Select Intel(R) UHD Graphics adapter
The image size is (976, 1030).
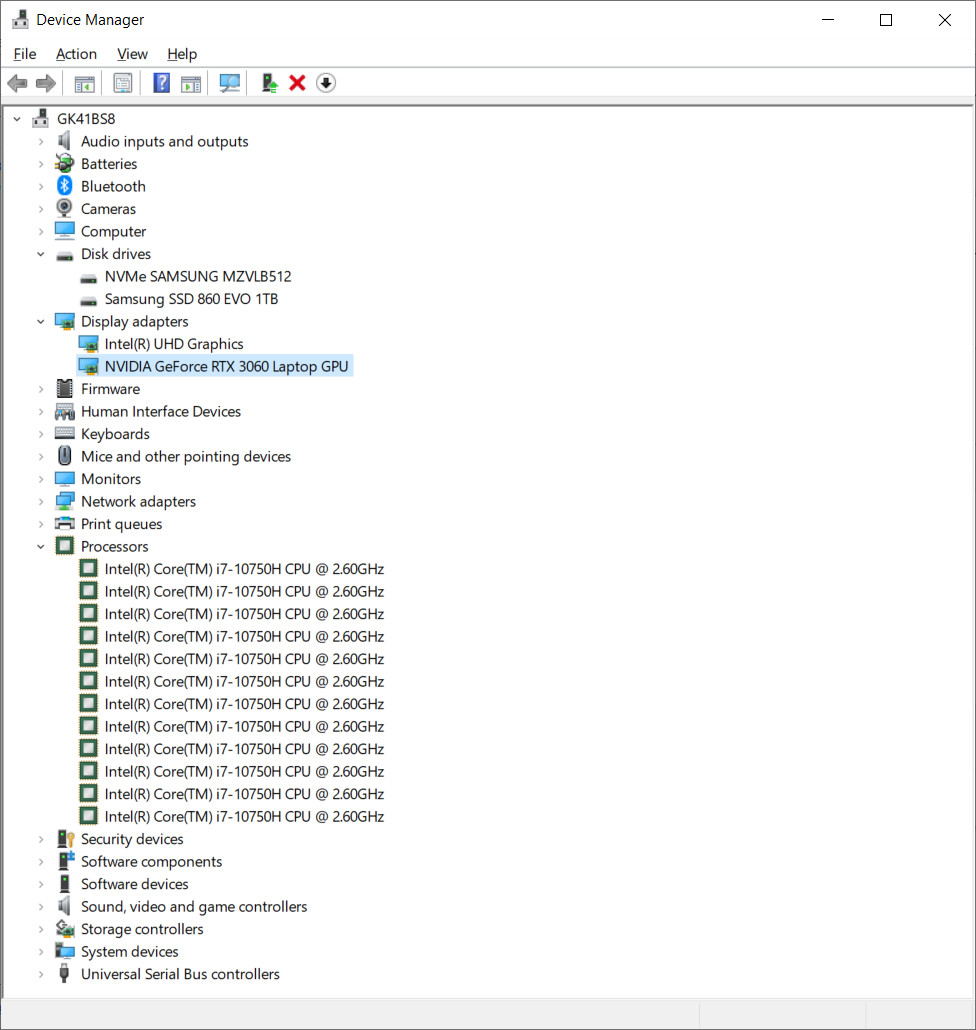pos(174,344)
